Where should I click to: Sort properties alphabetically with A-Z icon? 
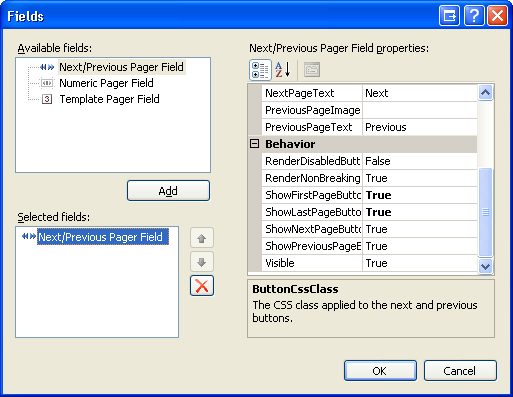282,70
